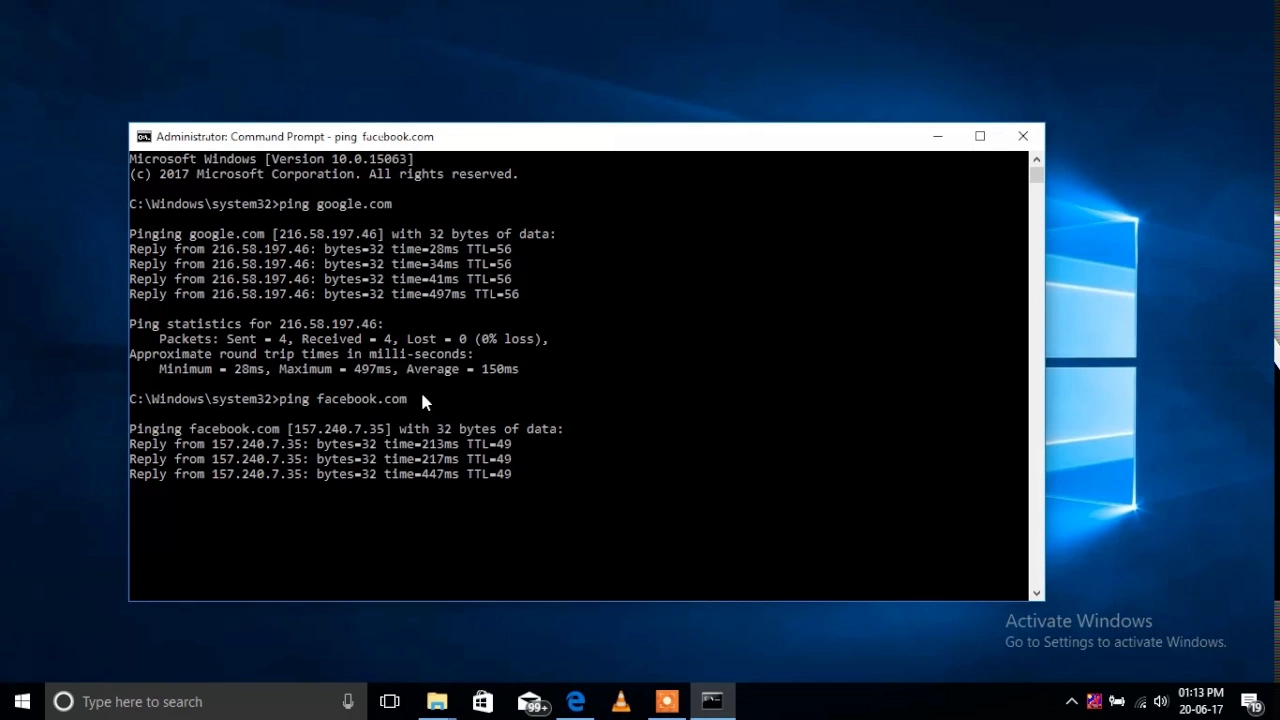Click the 'Packets: Sent = 4' line
1280x720 pixels.
pos(353,339)
